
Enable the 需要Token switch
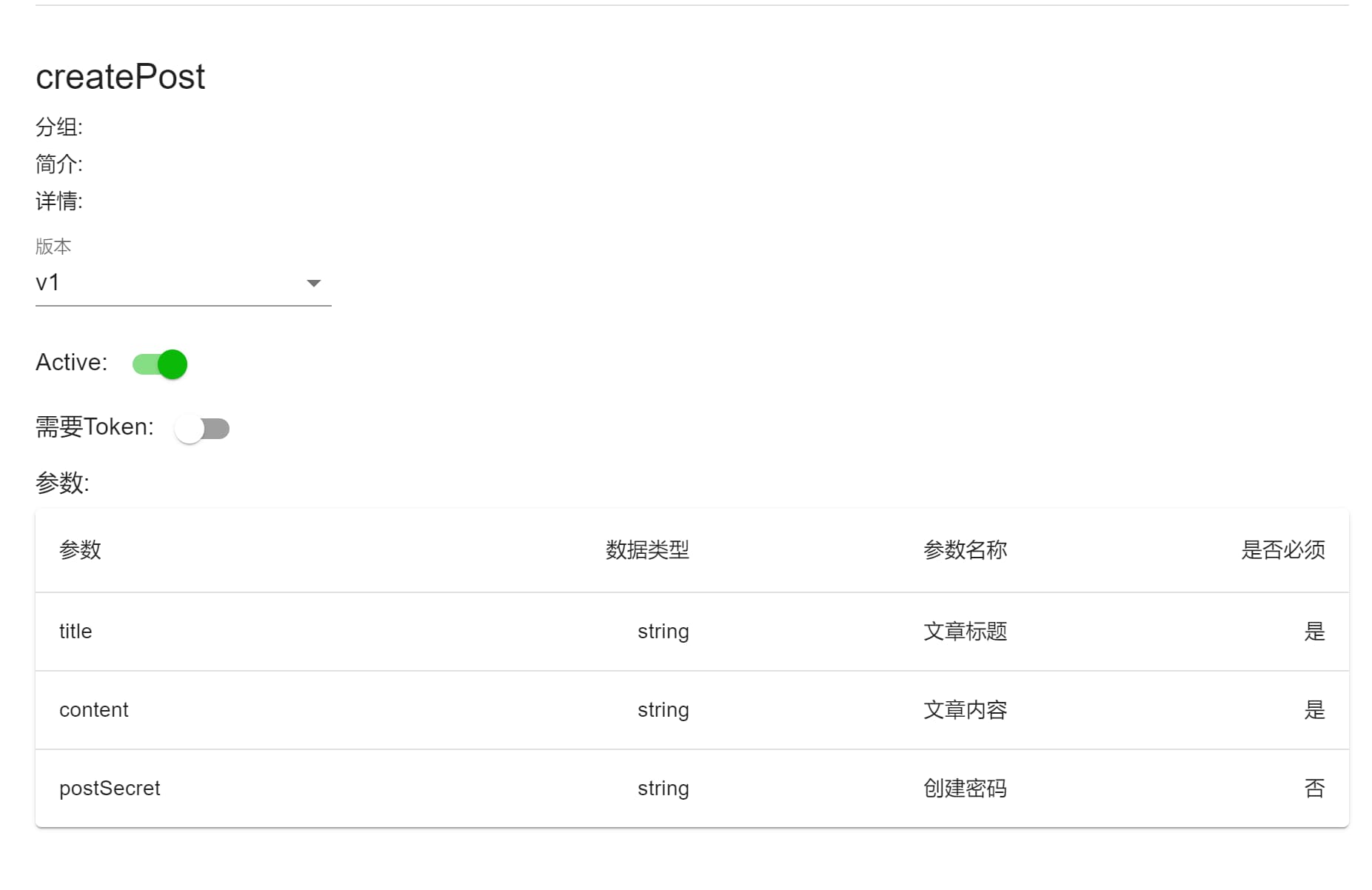click(x=202, y=429)
